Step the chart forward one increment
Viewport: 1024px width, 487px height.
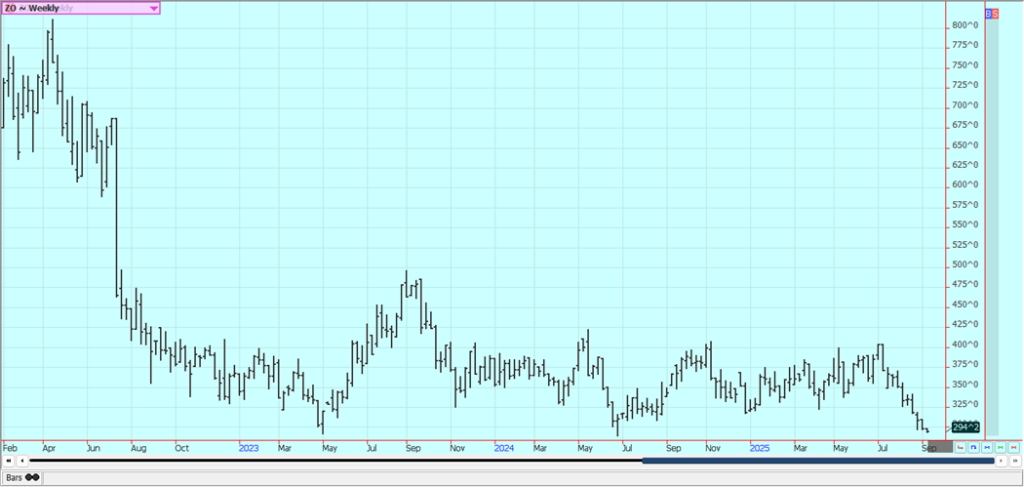[x=1001, y=461]
